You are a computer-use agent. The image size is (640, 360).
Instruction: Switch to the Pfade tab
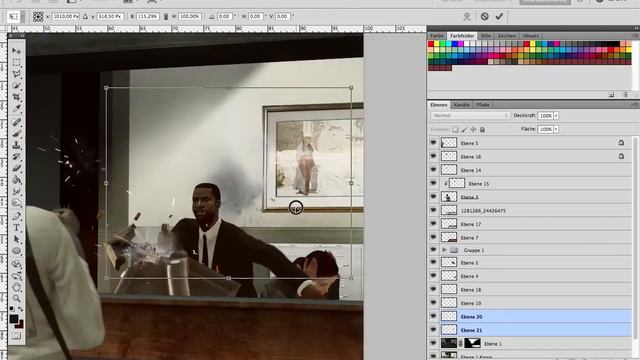[483, 105]
